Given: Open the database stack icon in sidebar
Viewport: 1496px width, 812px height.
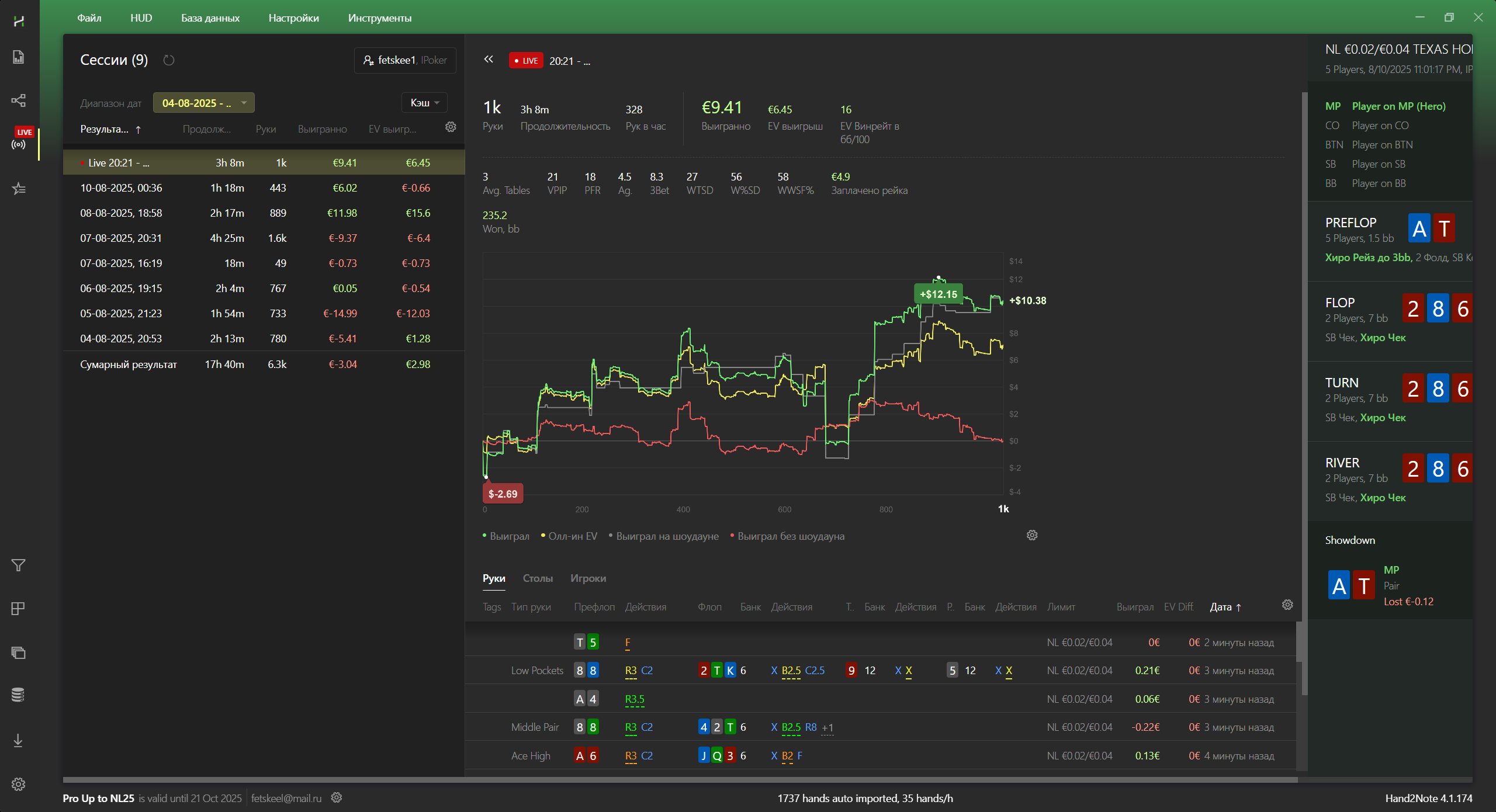Looking at the screenshot, I should [19, 695].
